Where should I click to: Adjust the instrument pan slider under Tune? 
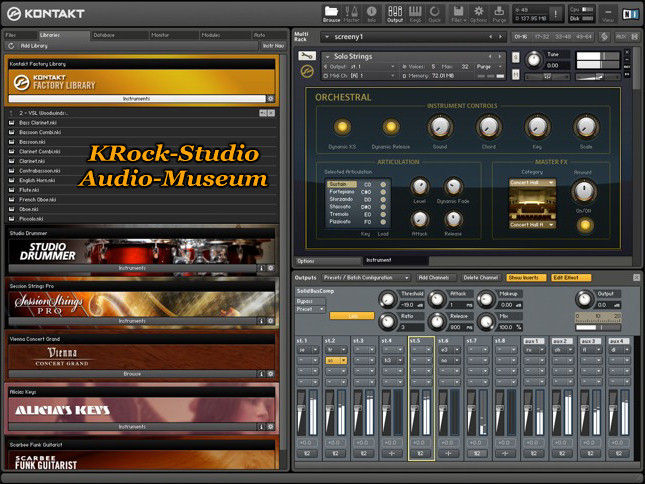547,76
